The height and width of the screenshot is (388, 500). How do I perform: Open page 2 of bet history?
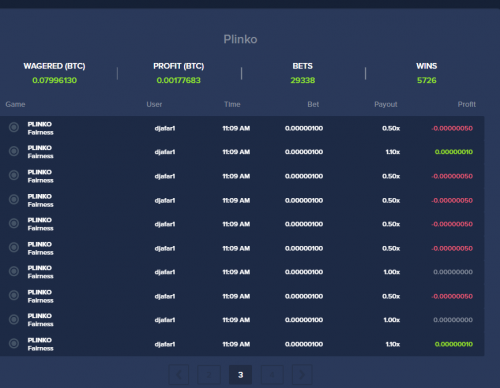click(209, 375)
